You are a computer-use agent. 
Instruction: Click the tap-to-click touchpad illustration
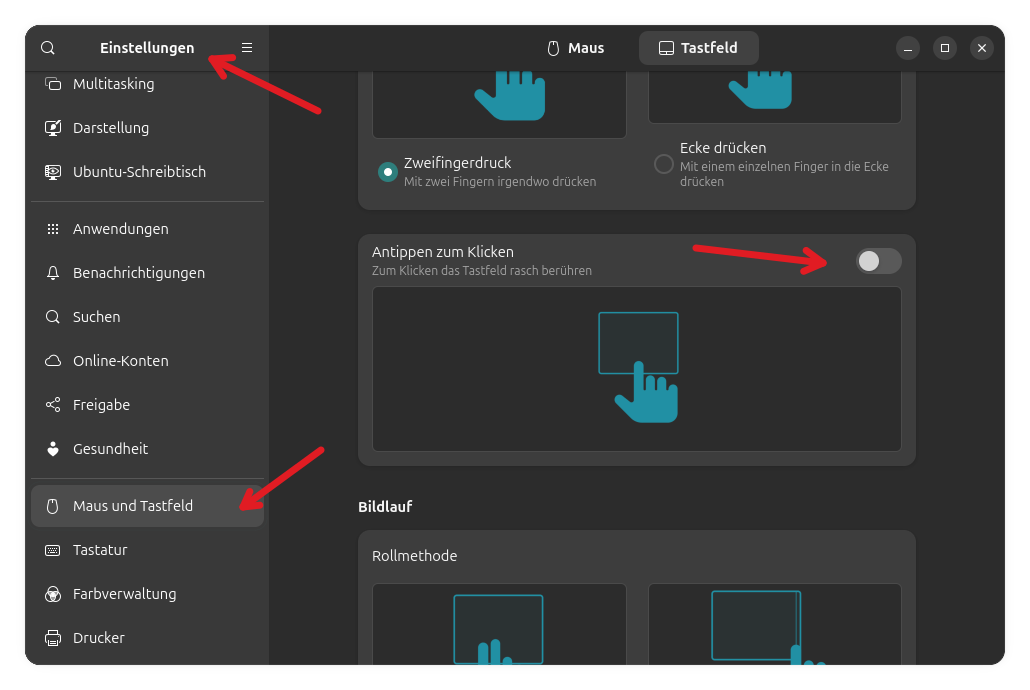click(637, 369)
